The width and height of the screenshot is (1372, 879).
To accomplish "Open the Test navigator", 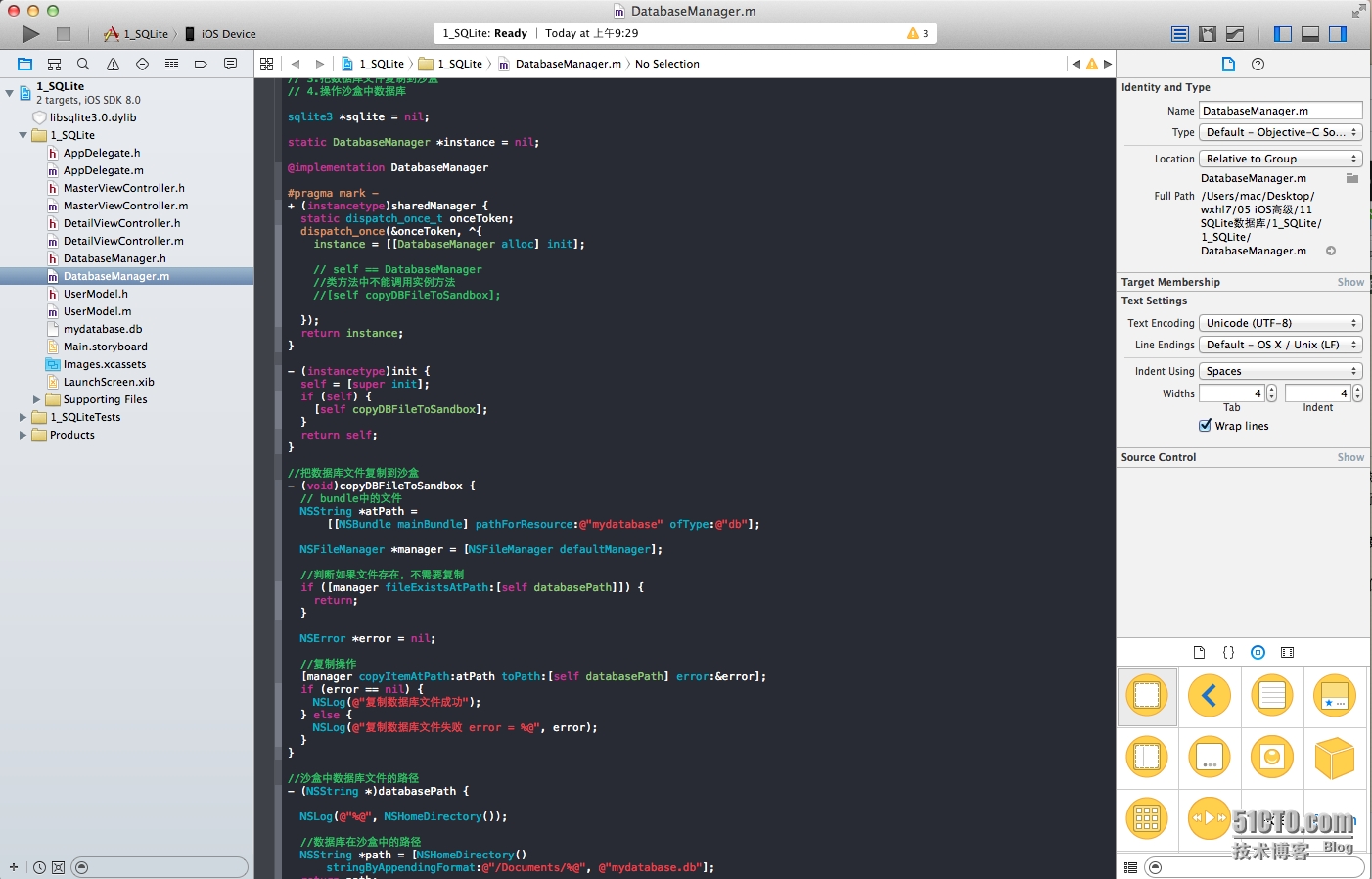I will coord(142,64).
